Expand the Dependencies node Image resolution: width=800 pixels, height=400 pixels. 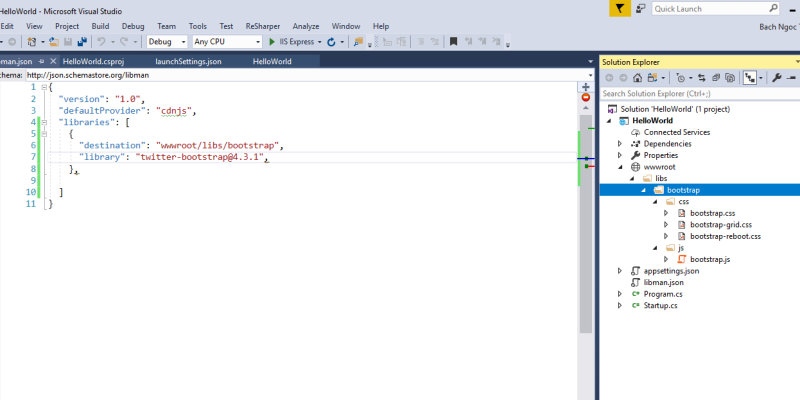pos(620,144)
